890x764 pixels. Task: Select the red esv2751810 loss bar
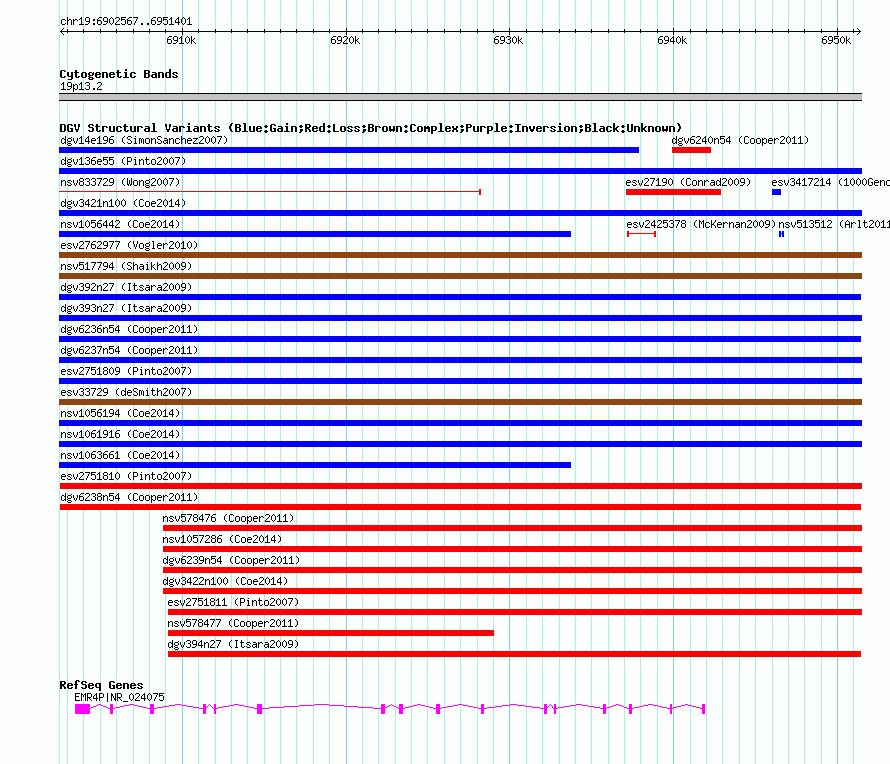tap(460, 486)
